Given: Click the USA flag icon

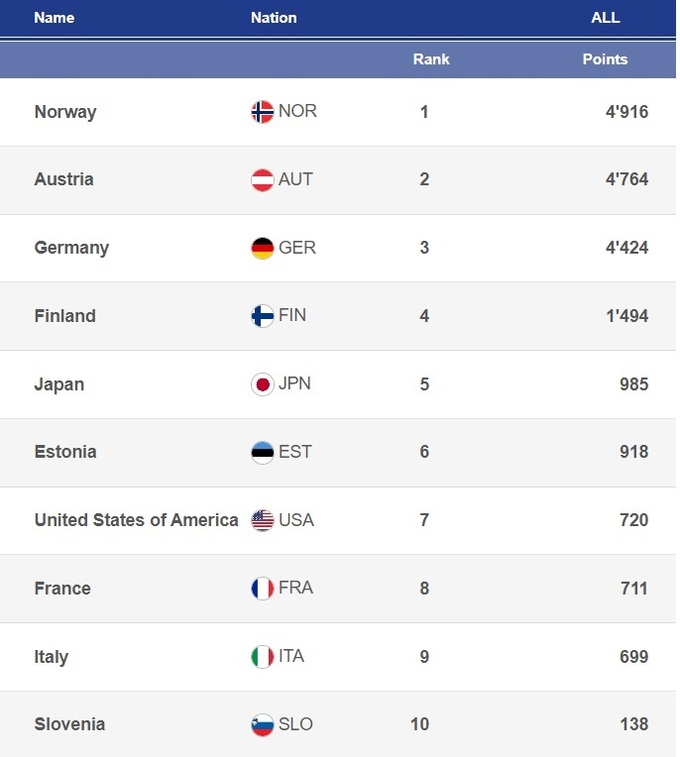Looking at the screenshot, I should [262, 520].
